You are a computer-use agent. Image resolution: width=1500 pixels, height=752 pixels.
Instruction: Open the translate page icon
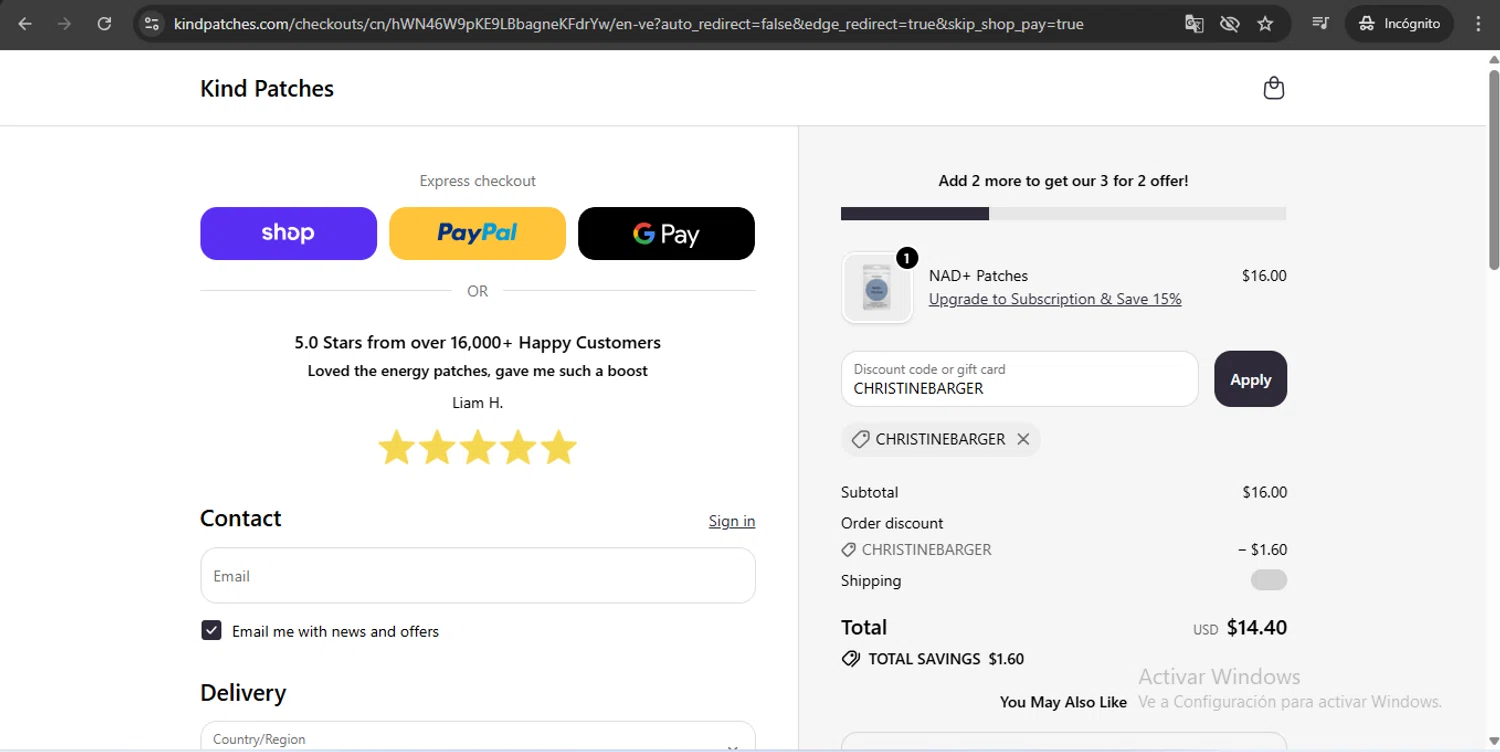click(1194, 23)
